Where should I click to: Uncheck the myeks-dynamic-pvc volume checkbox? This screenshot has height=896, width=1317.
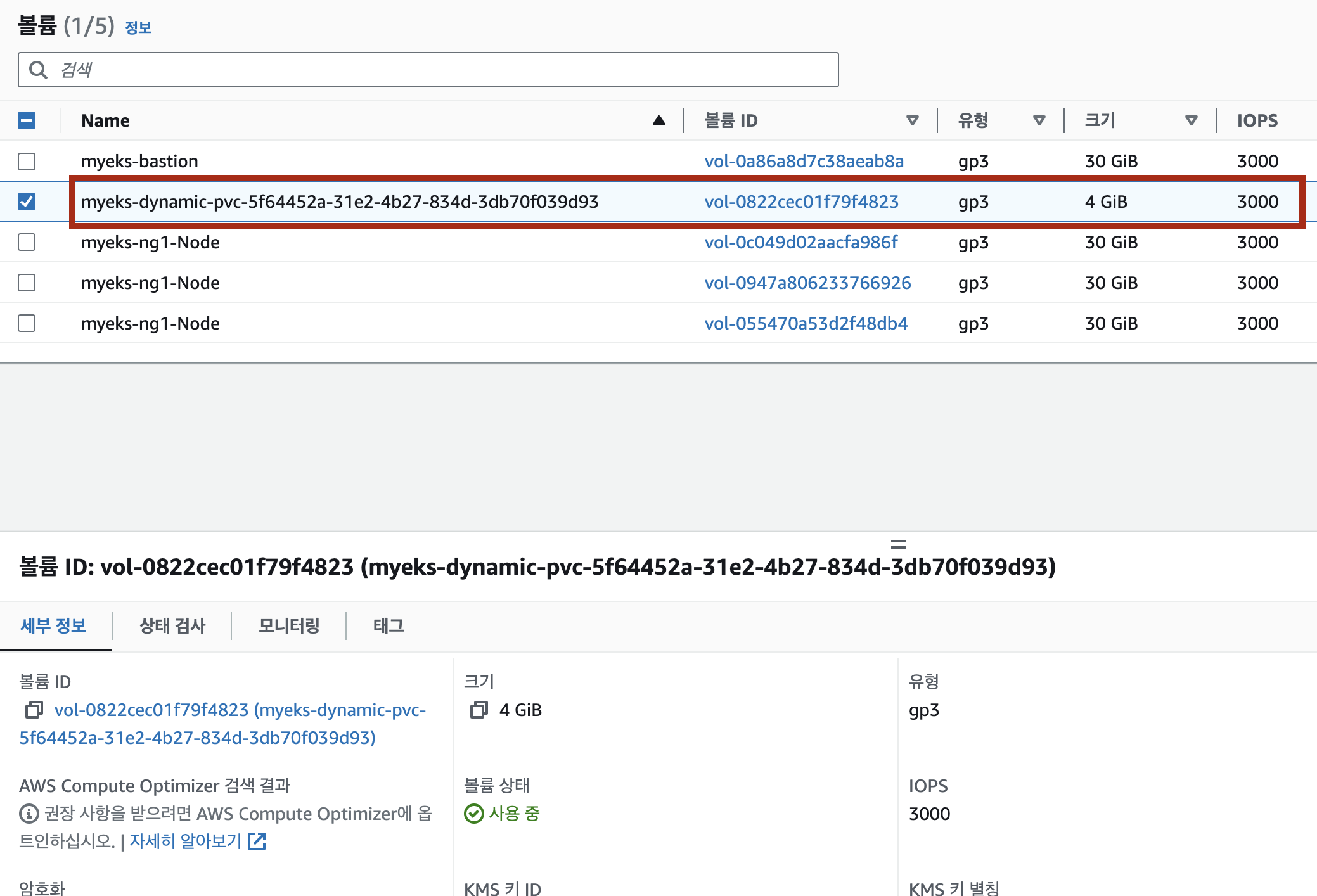coord(27,202)
